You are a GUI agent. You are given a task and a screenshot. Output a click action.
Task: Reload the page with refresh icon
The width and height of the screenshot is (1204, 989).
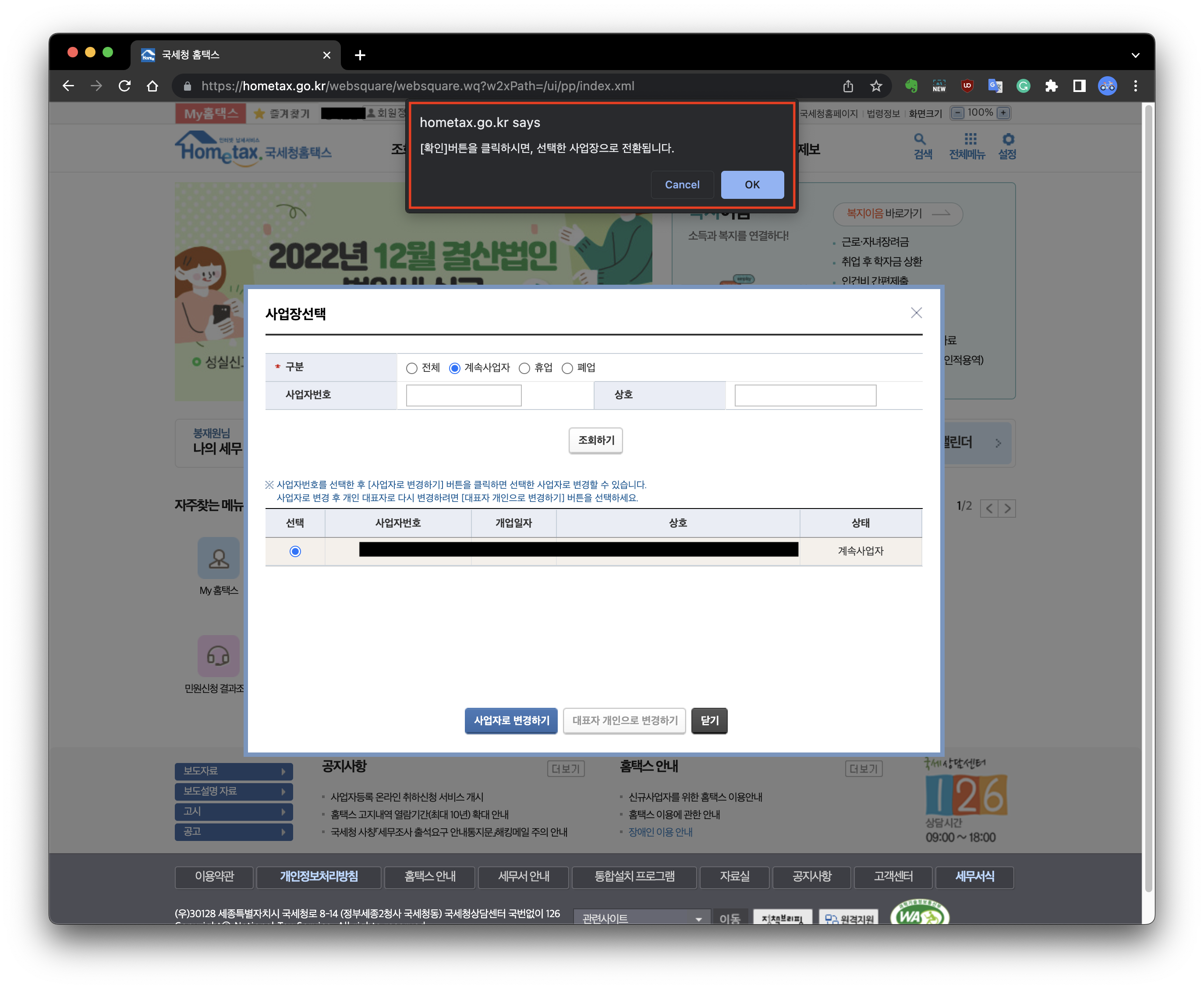pyautogui.click(x=124, y=86)
